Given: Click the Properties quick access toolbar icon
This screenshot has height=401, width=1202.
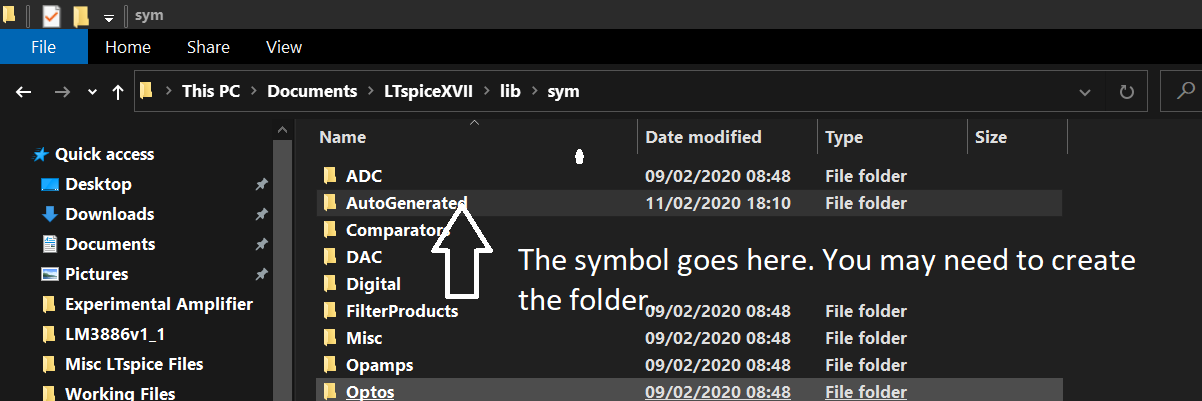Looking at the screenshot, I should 51,15.
